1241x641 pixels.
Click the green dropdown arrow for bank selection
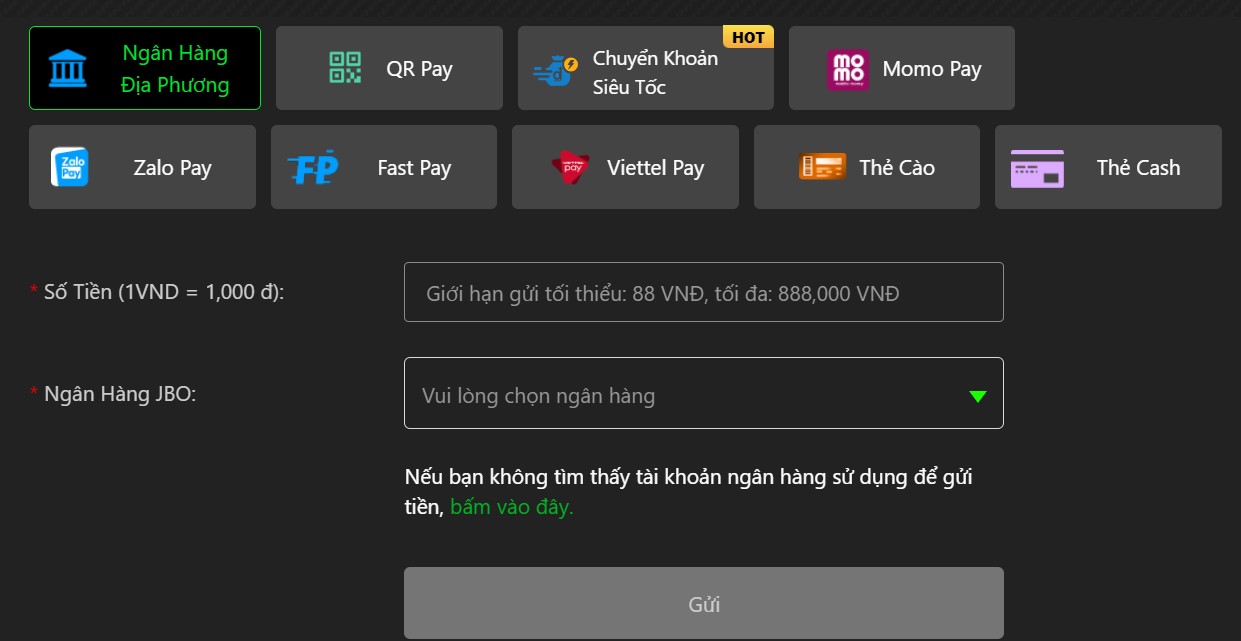click(977, 394)
